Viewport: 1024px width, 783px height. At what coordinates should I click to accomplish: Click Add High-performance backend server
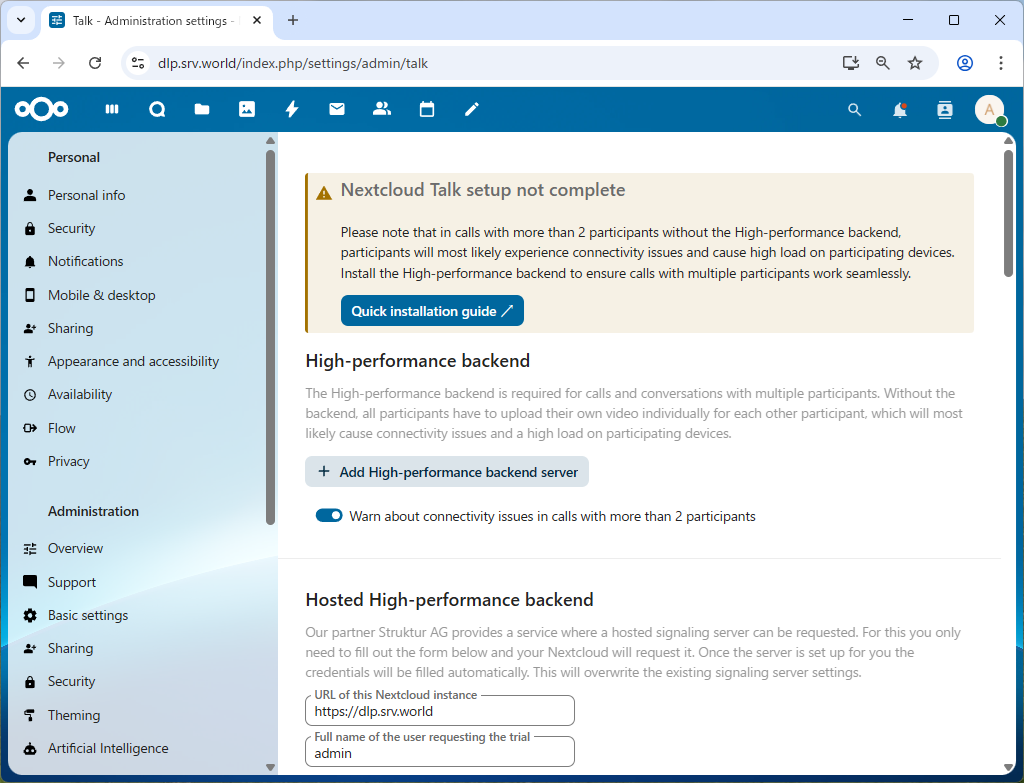coord(447,472)
